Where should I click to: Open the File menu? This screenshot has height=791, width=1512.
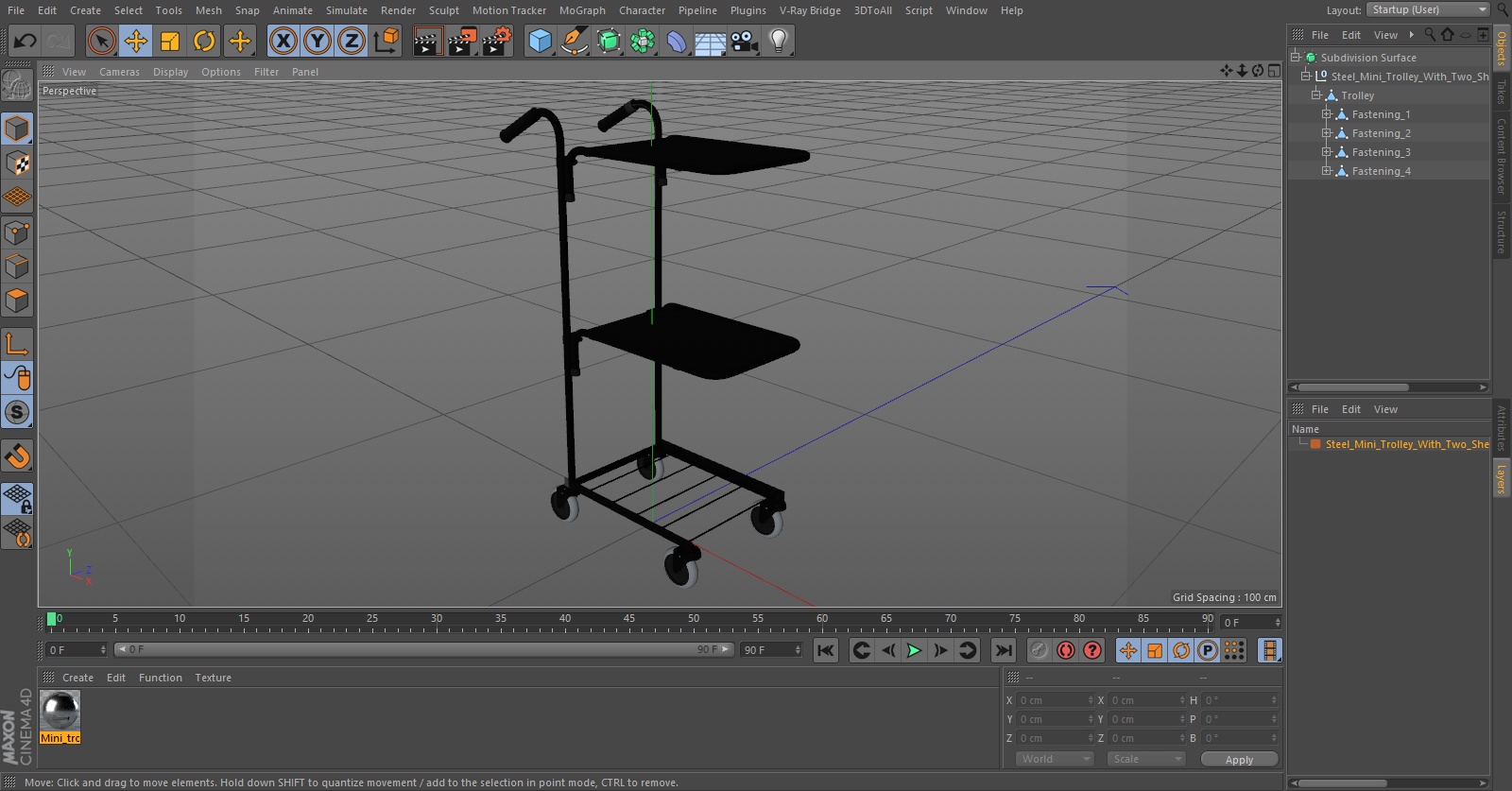(16, 10)
